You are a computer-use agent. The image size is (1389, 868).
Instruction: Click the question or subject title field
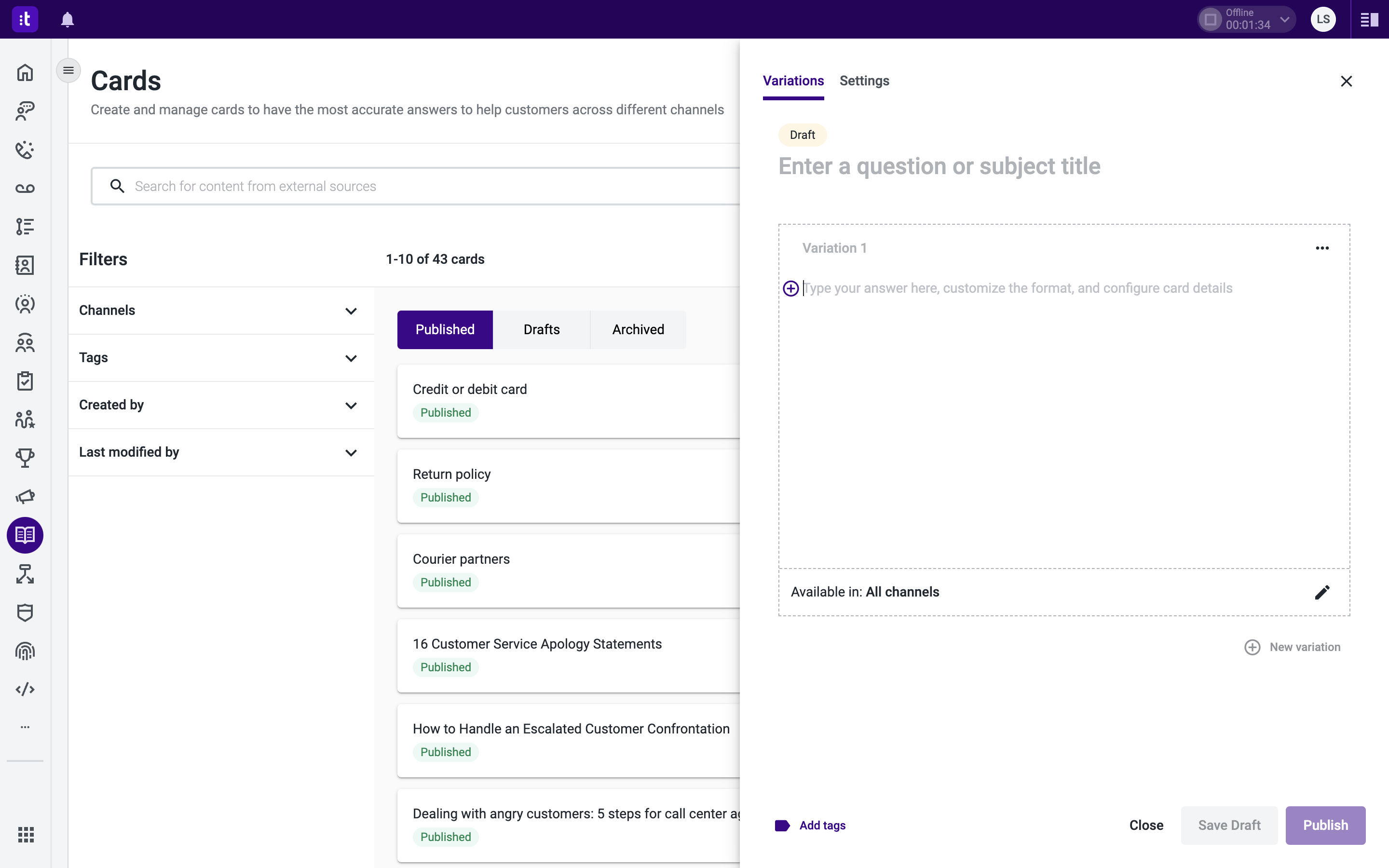point(1064,166)
